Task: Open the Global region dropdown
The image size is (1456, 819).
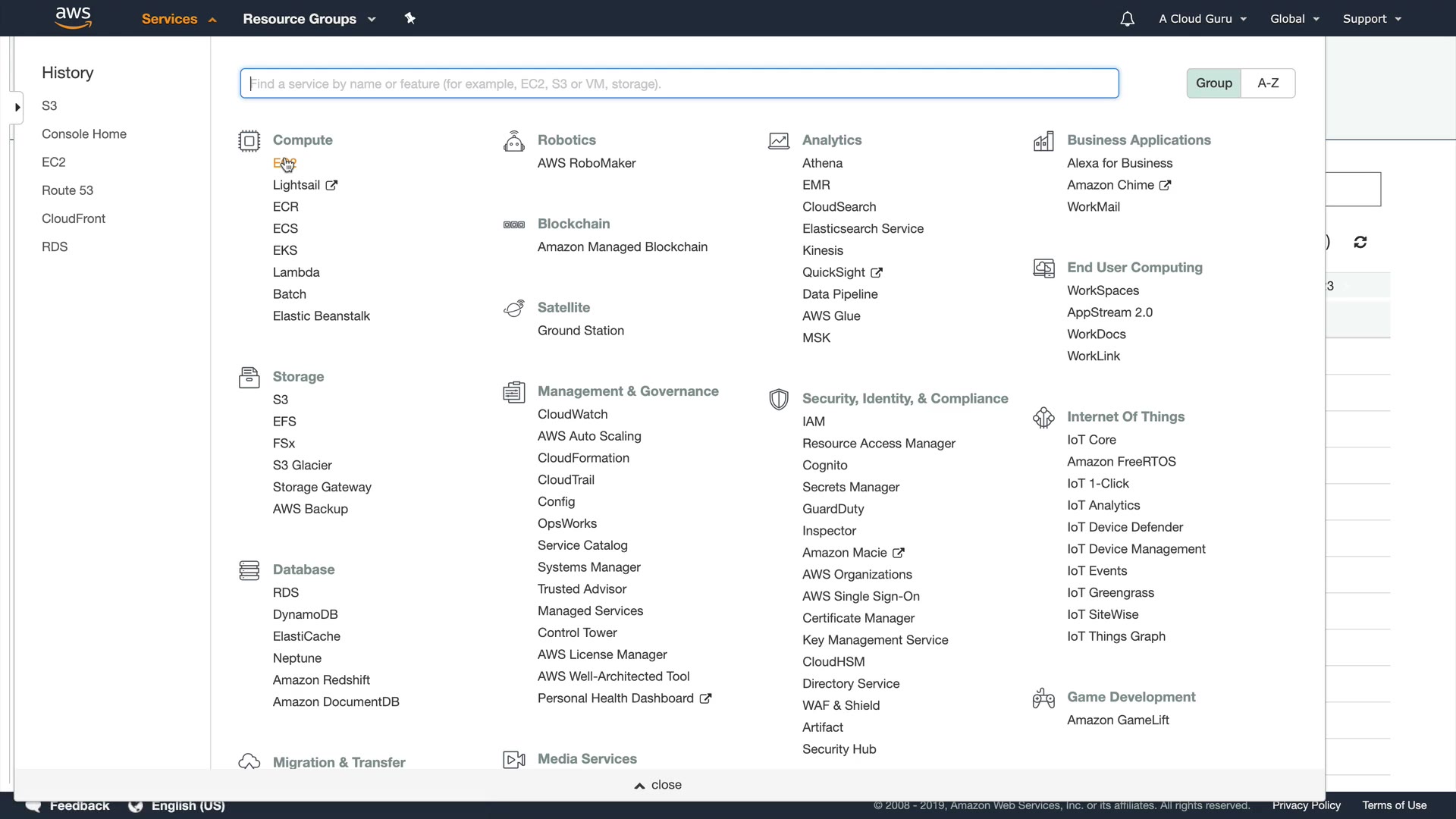Action: 1294,19
